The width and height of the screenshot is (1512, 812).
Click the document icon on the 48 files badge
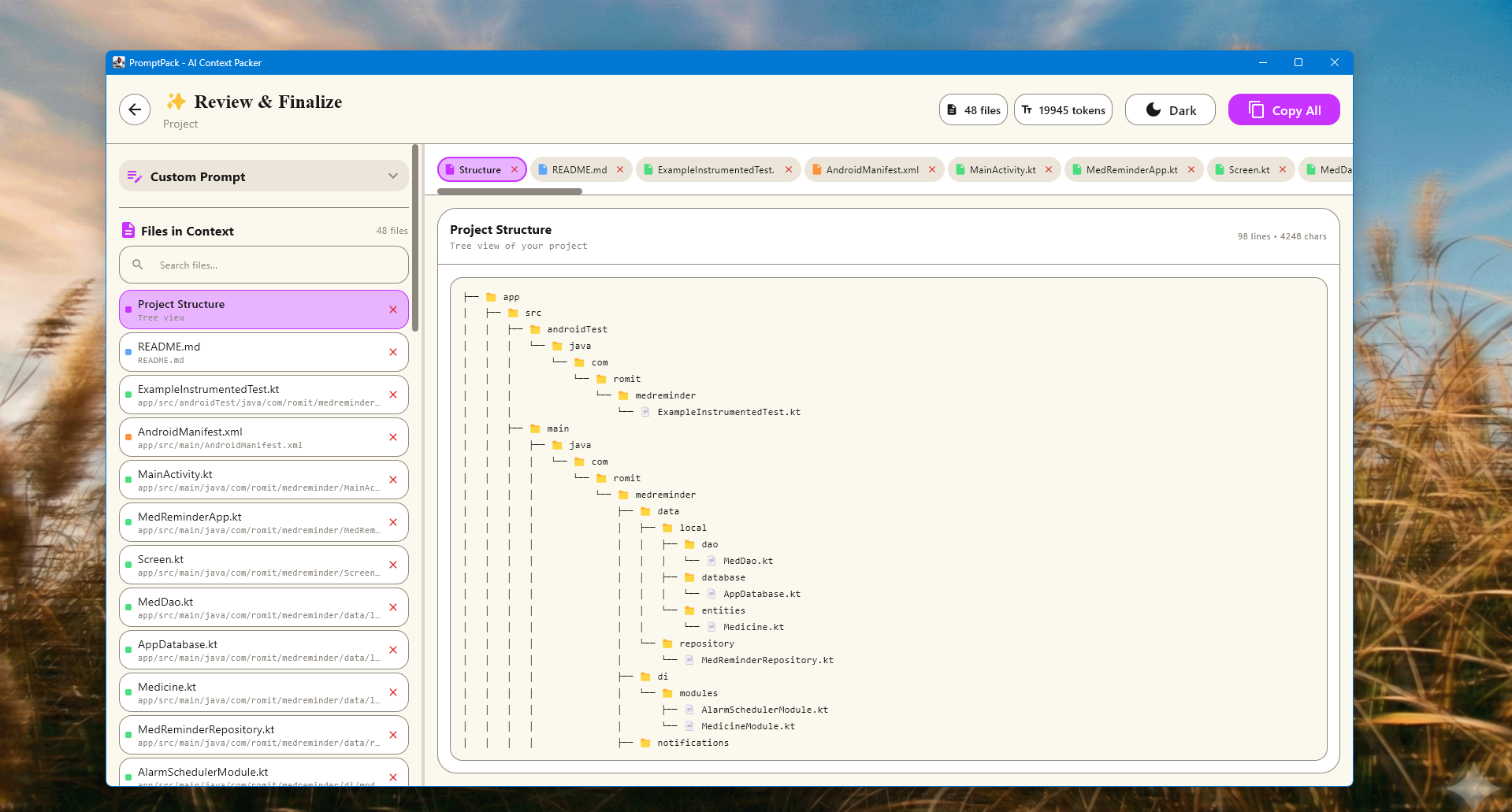(950, 109)
